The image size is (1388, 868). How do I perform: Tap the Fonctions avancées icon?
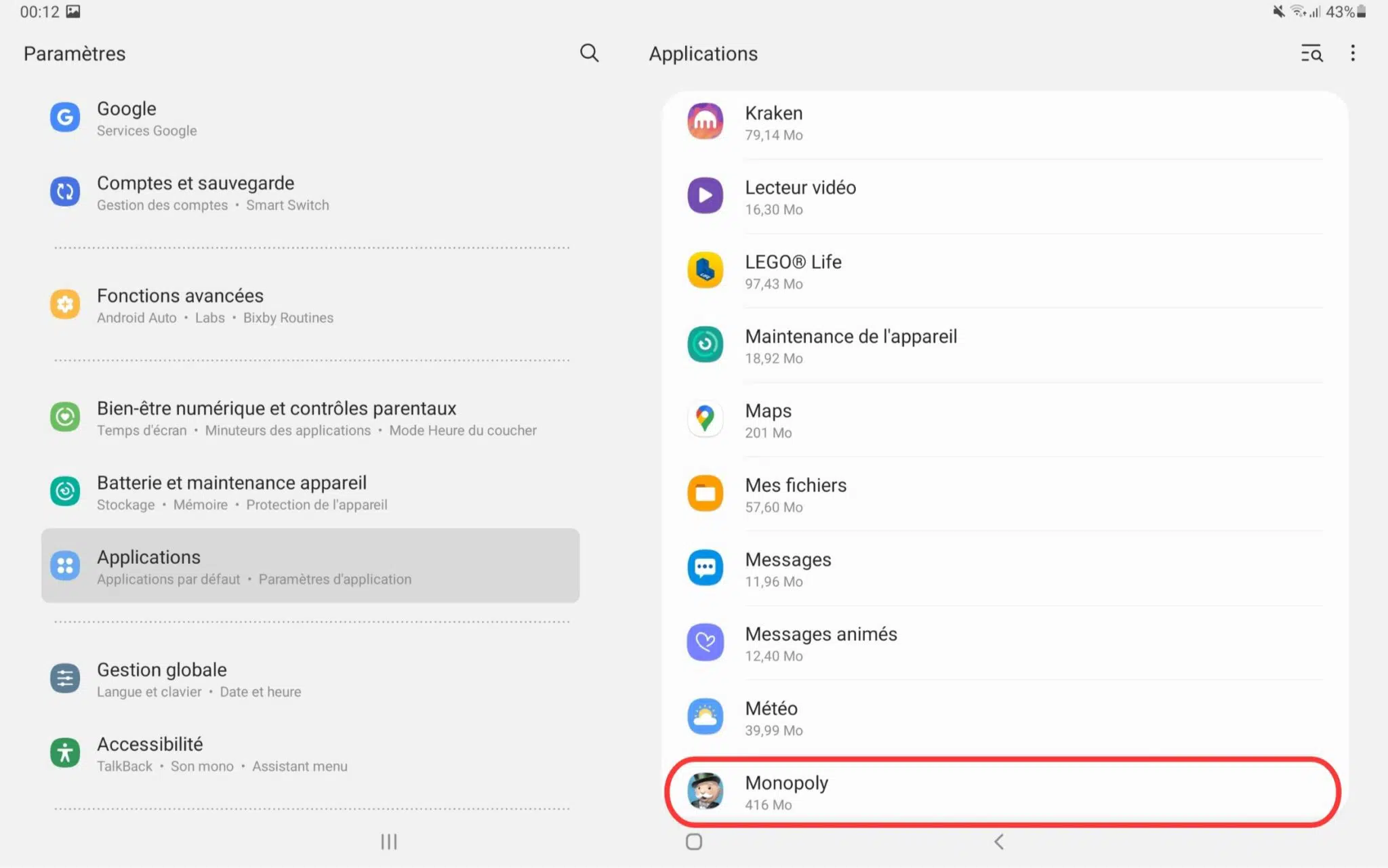point(65,304)
